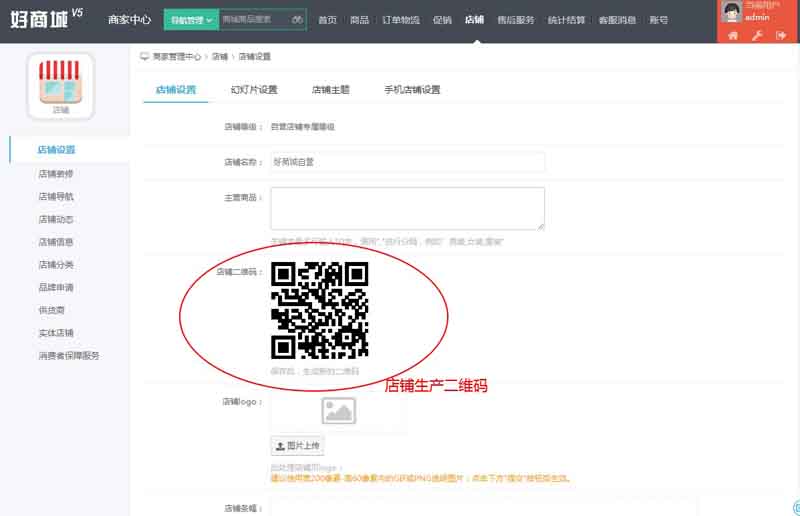Go to 品牌申请 in the sidebar
This screenshot has width=800, height=516.
point(56,287)
